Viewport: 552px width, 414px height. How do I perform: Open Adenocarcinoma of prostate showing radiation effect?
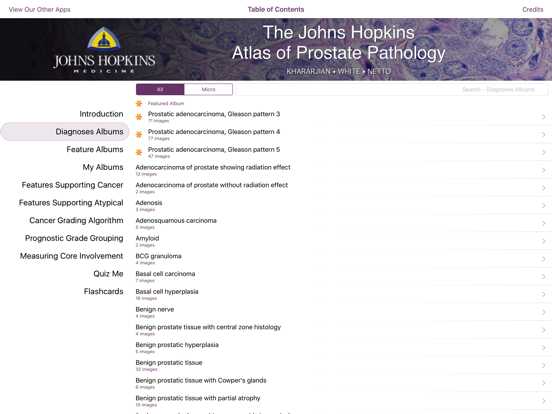[344, 170]
